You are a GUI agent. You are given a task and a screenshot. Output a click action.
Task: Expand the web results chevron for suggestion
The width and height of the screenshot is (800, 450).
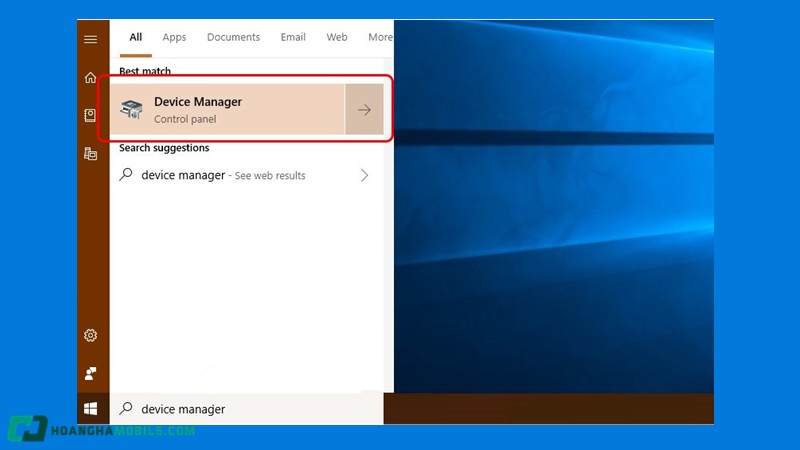pos(364,175)
